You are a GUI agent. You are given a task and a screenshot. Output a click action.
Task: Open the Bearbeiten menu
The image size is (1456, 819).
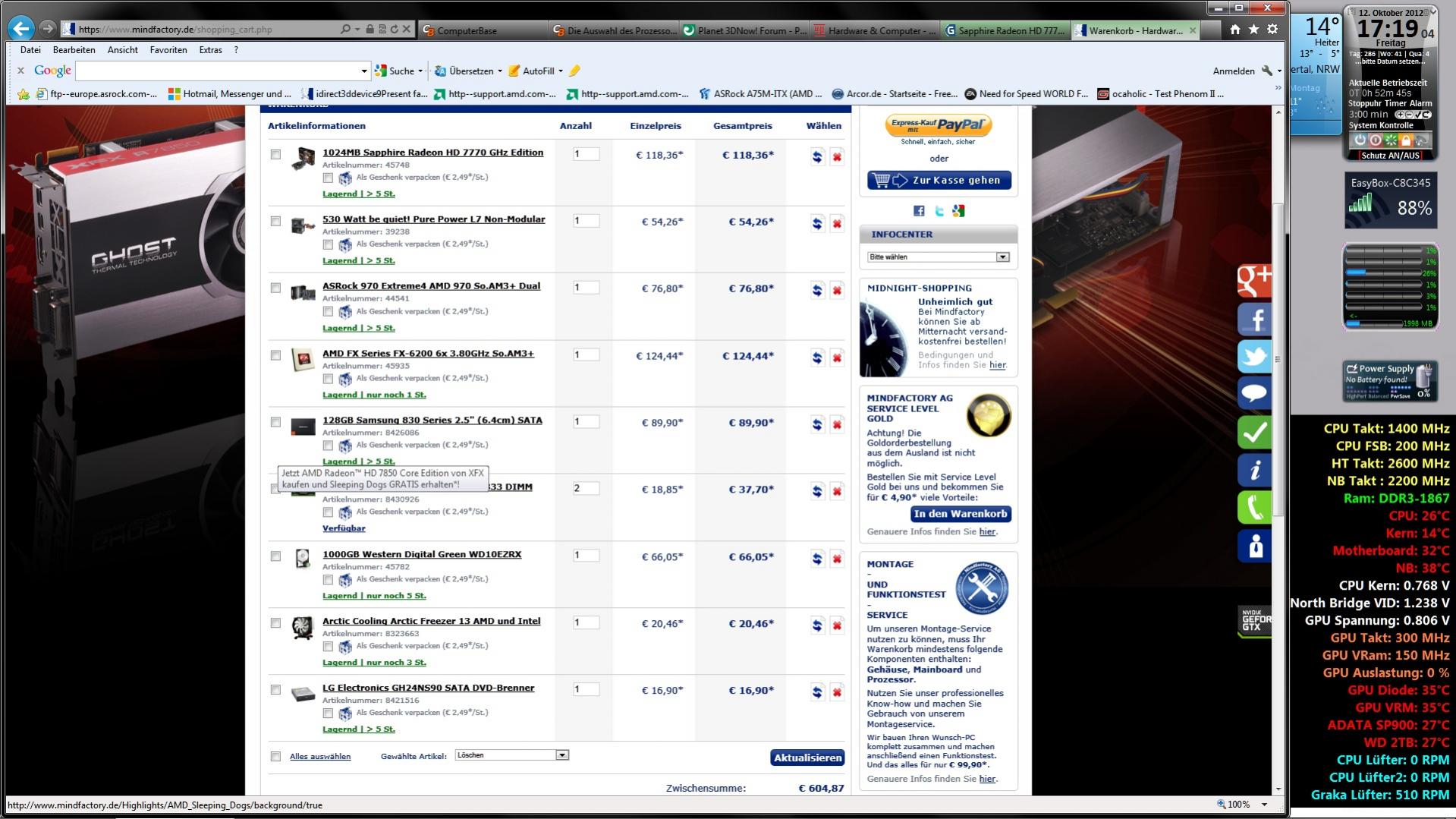(74, 50)
